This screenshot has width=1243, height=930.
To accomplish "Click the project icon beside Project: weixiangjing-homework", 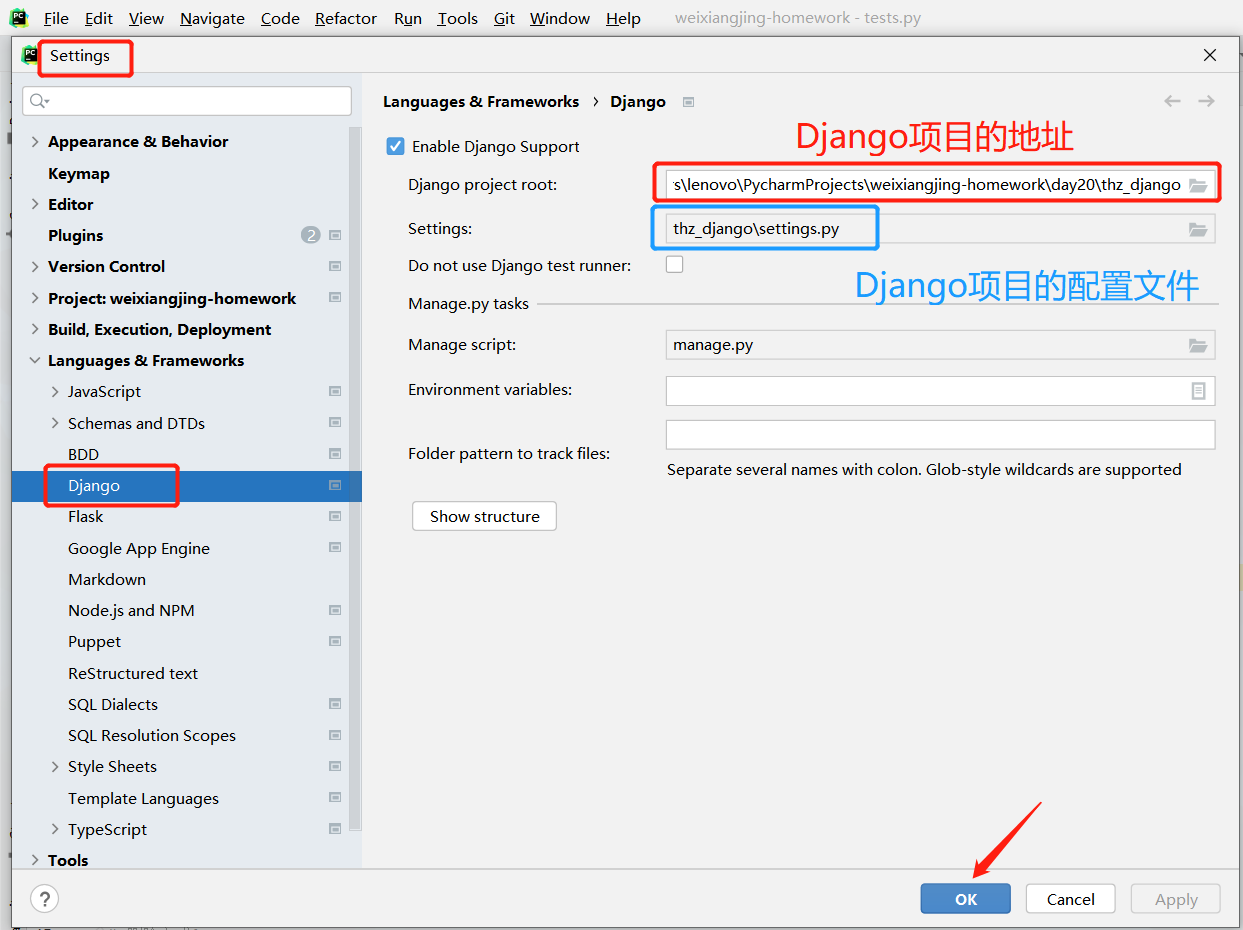I will (335, 298).
